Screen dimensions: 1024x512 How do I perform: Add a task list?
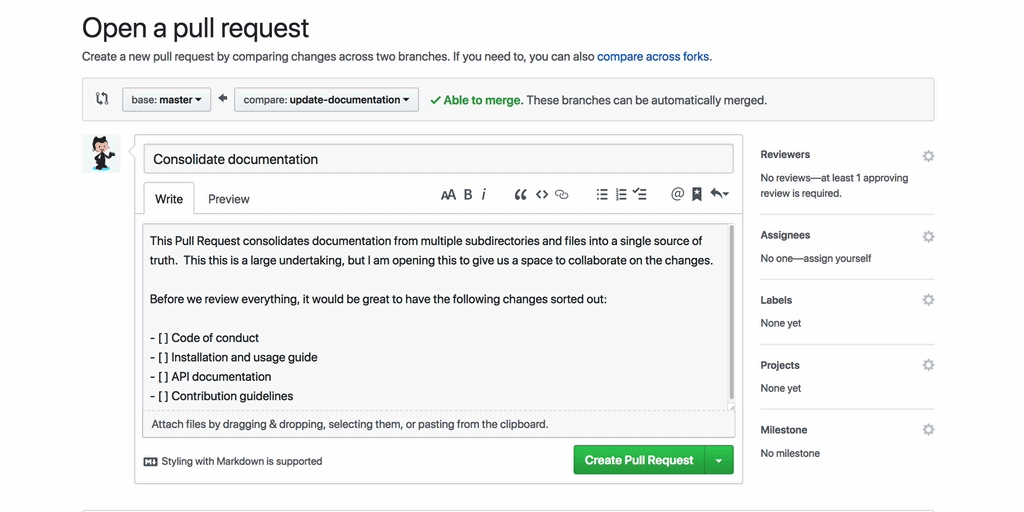641,195
